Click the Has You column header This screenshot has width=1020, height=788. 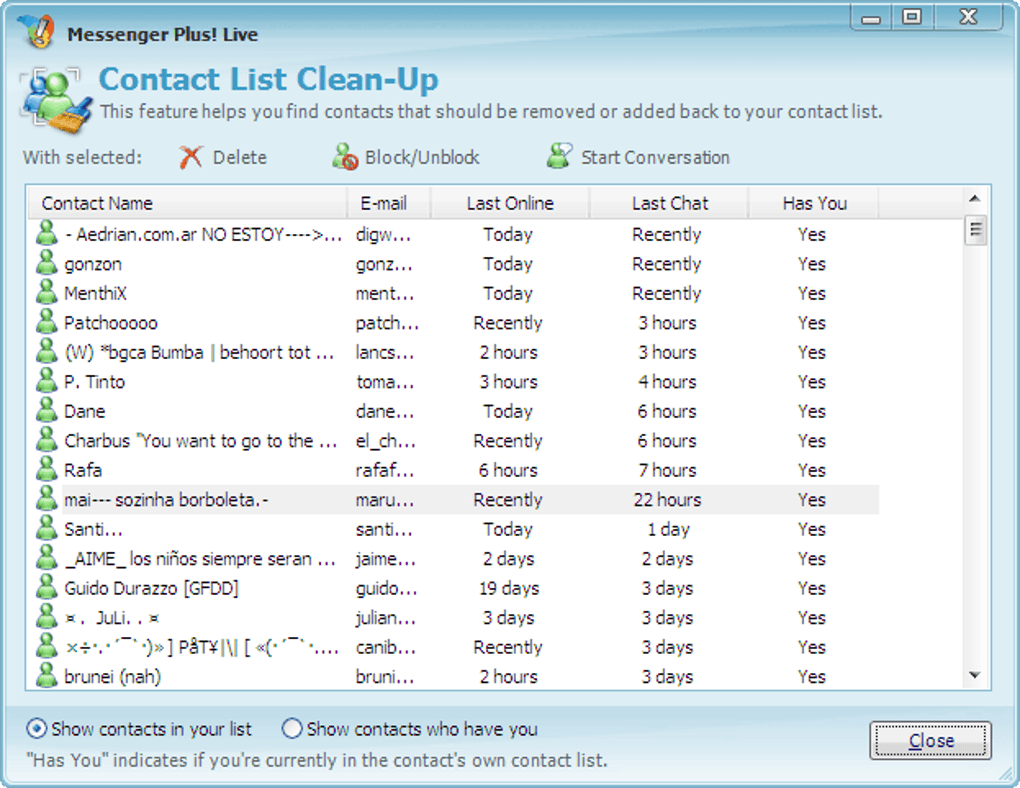(x=814, y=203)
